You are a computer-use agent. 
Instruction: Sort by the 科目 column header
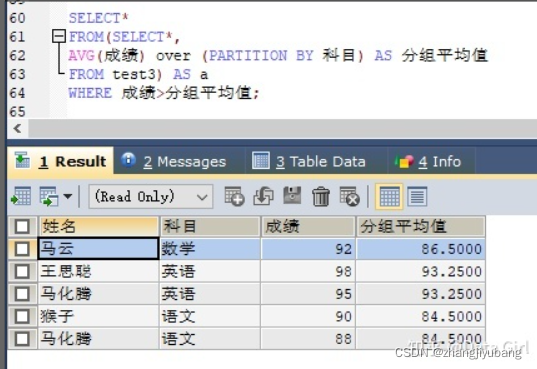(x=210, y=226)
